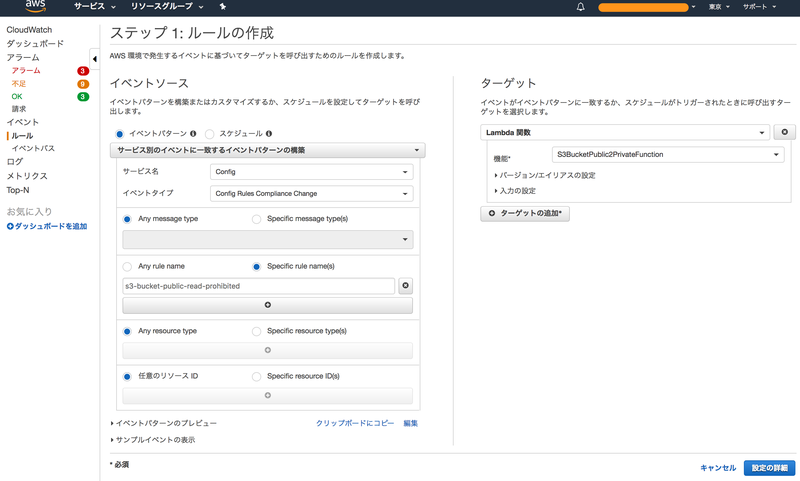Select Specific rule name(s) radio
The width and height of the screenshot is (800, 481).
click(x=256, y=267)
